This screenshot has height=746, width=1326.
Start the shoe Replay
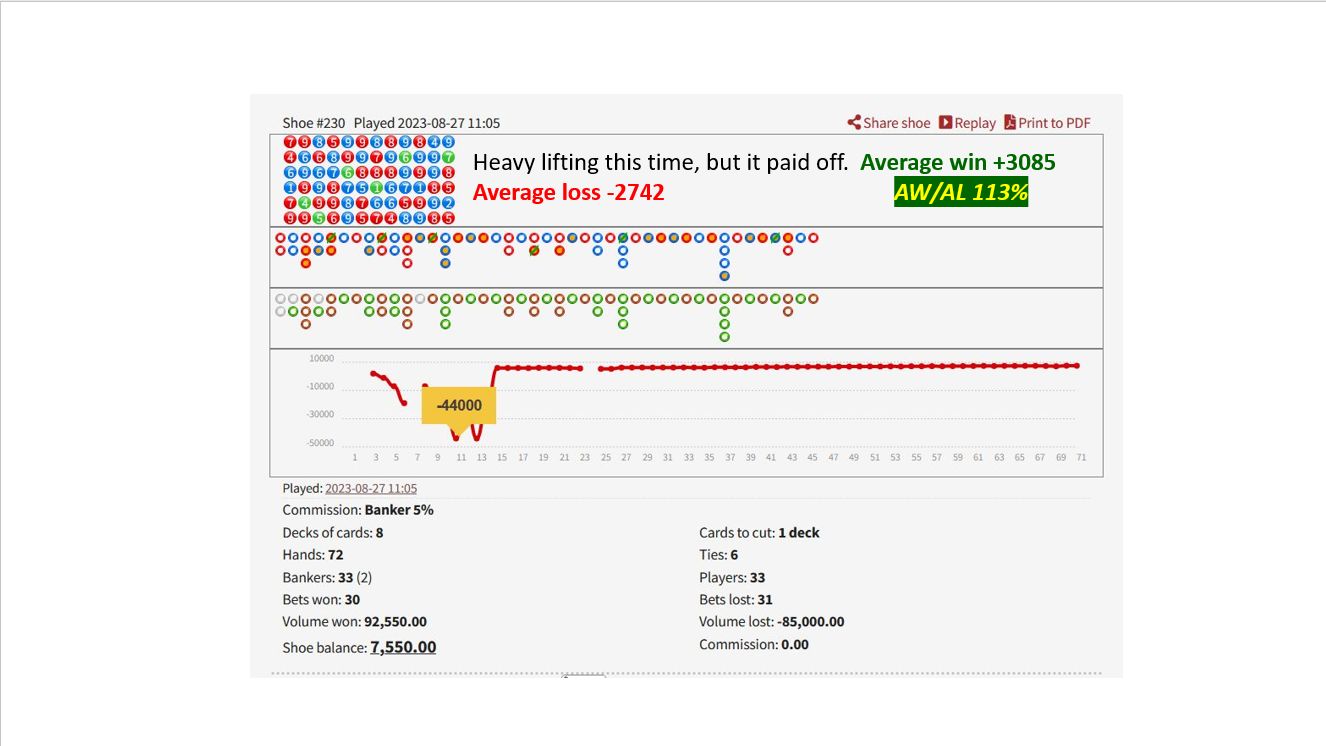tap(967, 123)
